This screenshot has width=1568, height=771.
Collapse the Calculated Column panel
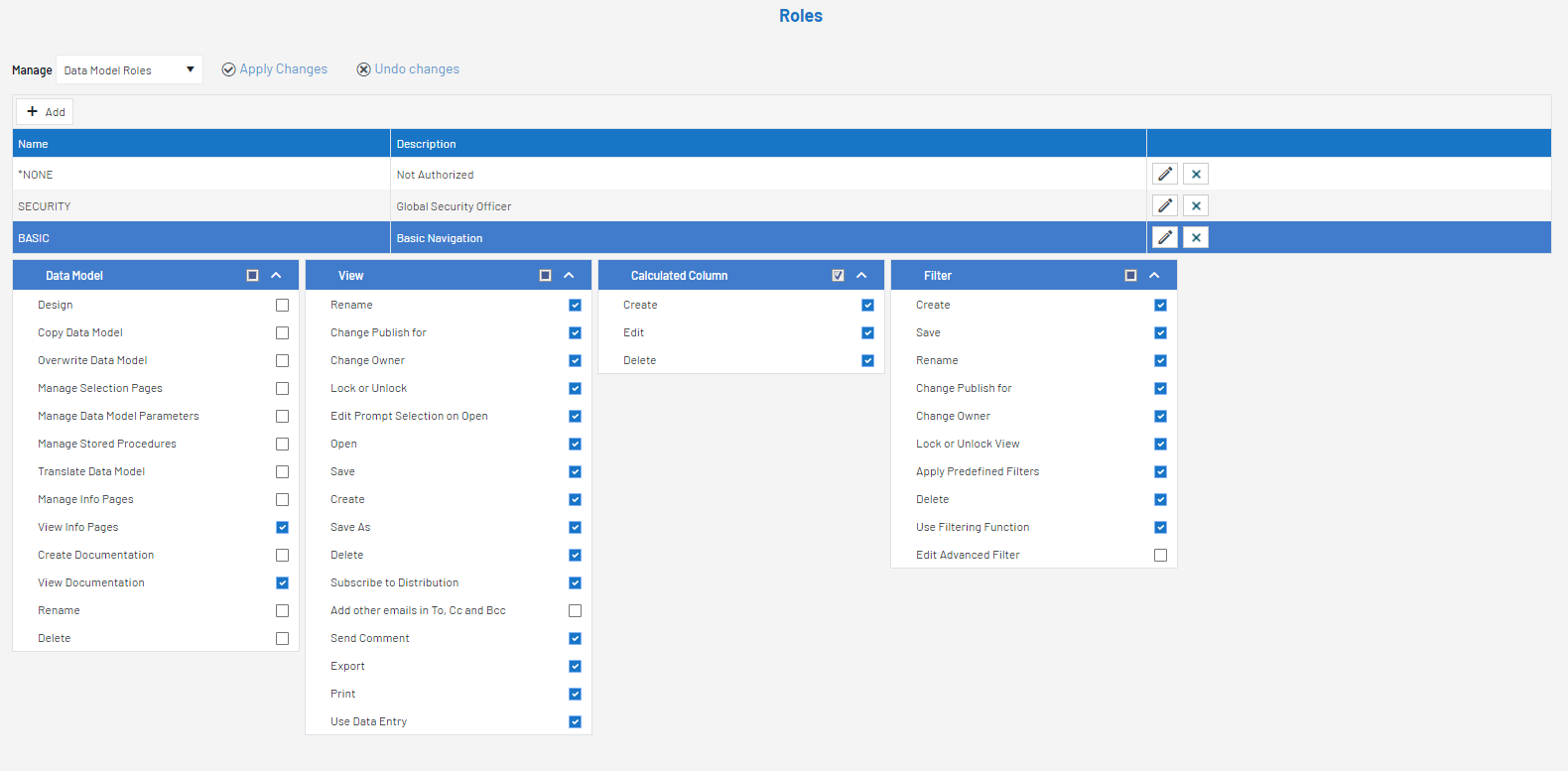(861, 276)
